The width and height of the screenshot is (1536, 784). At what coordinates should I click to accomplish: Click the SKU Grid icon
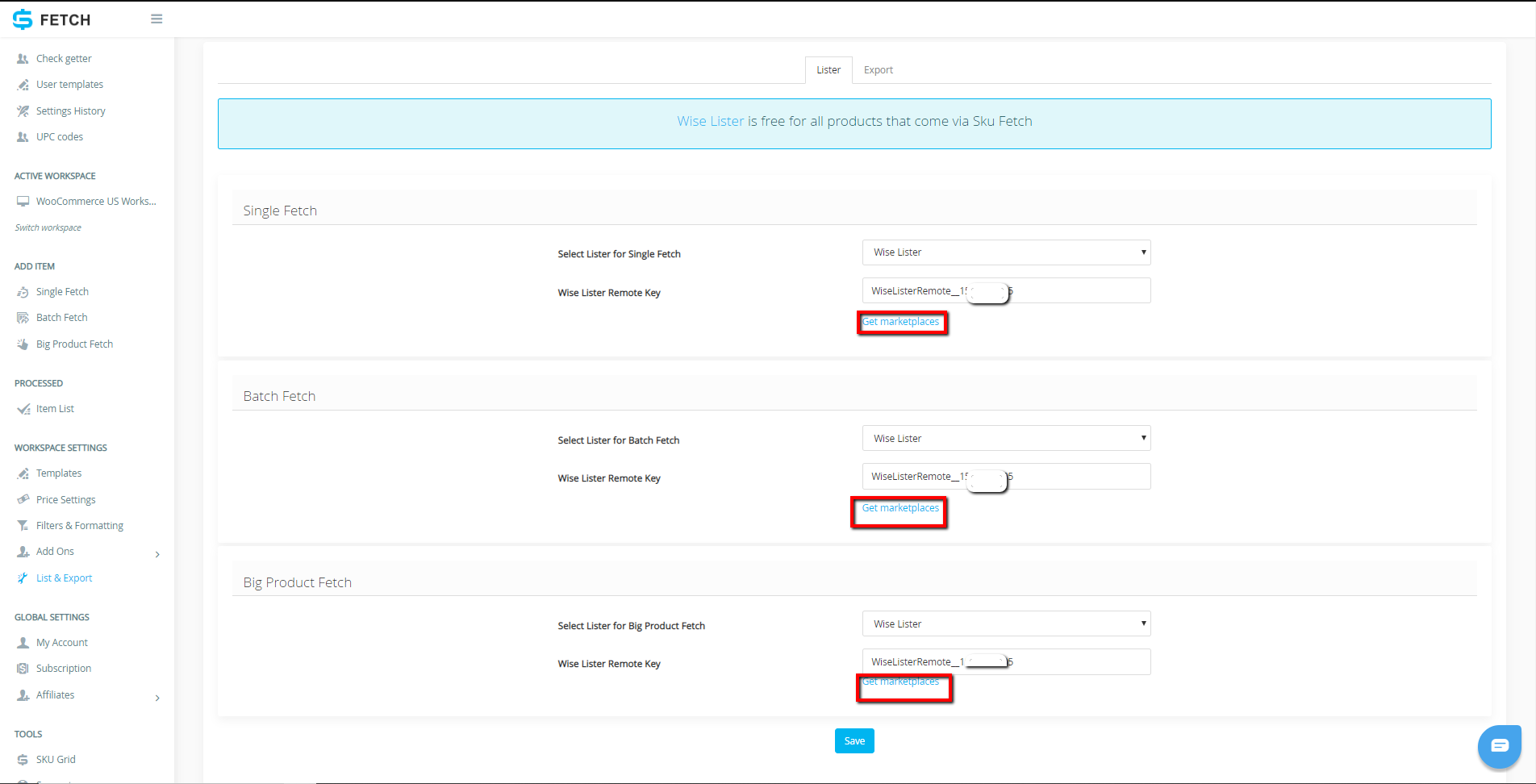(x=23, y=760)
